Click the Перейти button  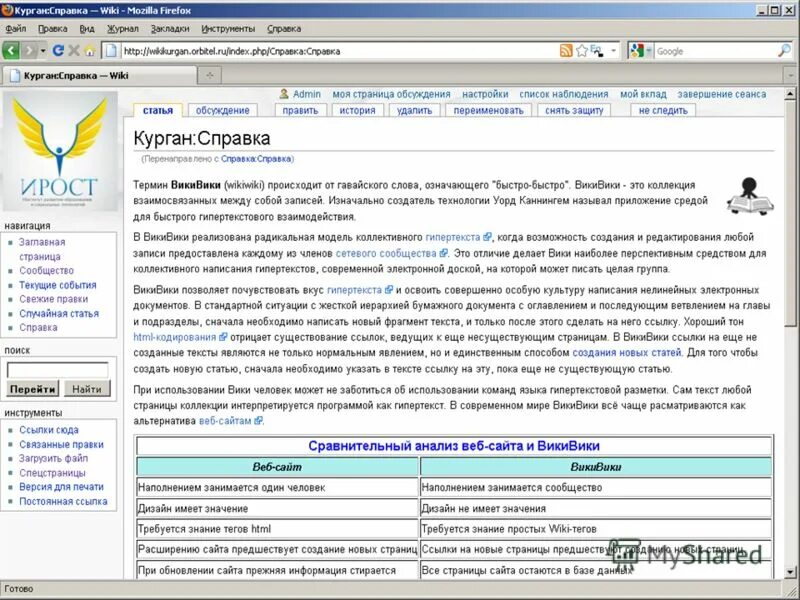pyautogui.click(x=33, y=389)
